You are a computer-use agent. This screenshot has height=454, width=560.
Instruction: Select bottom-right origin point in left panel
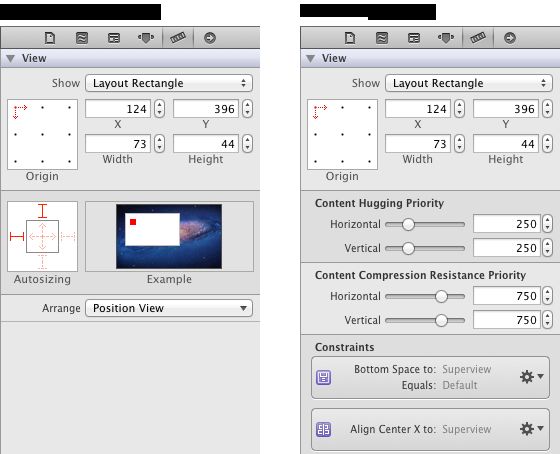(69, 161)
